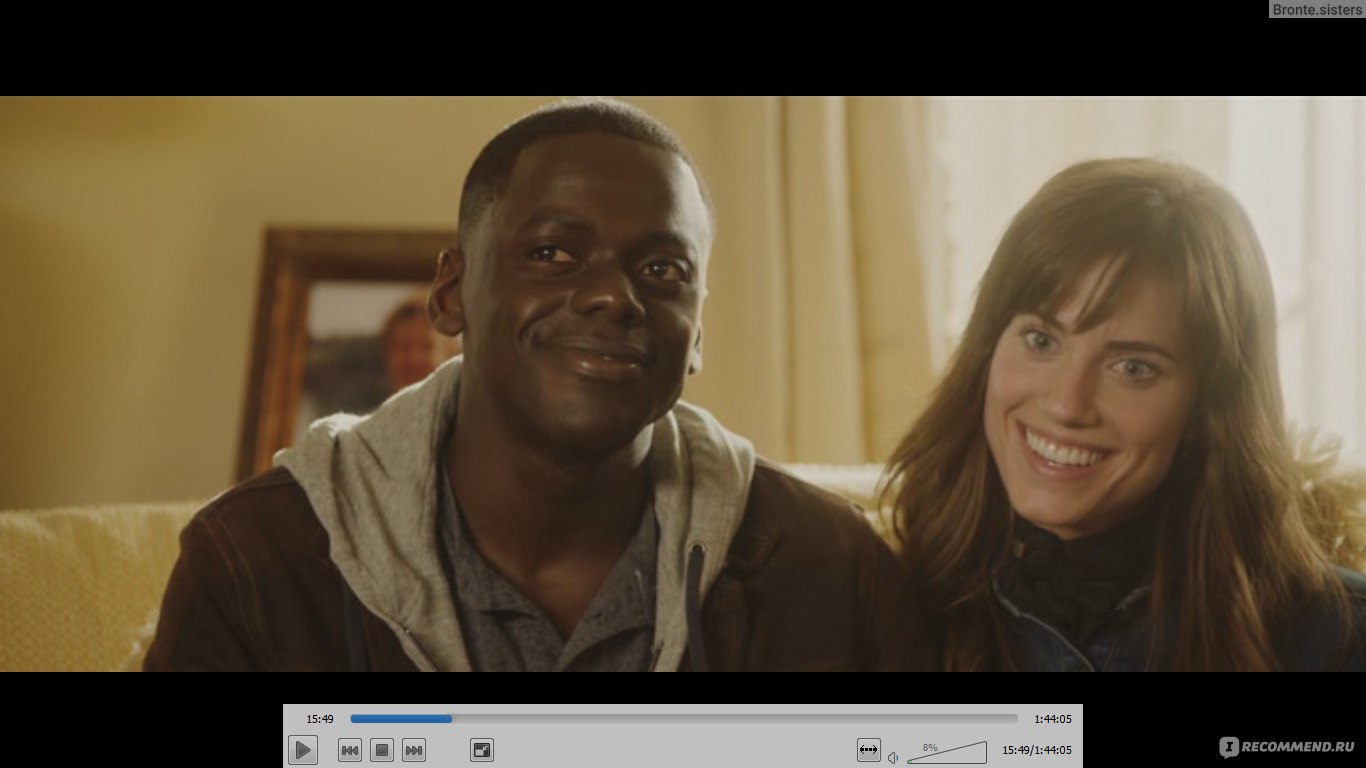Viewport: 1366px width, 768px height.
Task: Adjust the 8% volume slider
Action: pyautogui.click(x=946, y=753)
